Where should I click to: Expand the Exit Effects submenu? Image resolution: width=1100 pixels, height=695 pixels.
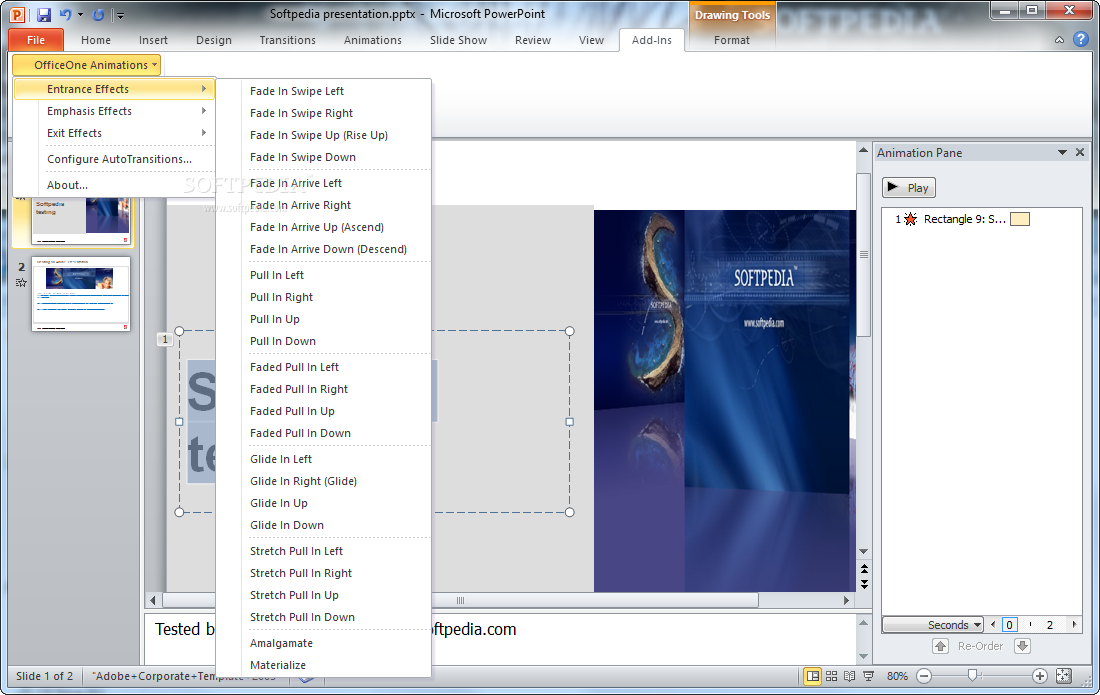coord(114,133)
